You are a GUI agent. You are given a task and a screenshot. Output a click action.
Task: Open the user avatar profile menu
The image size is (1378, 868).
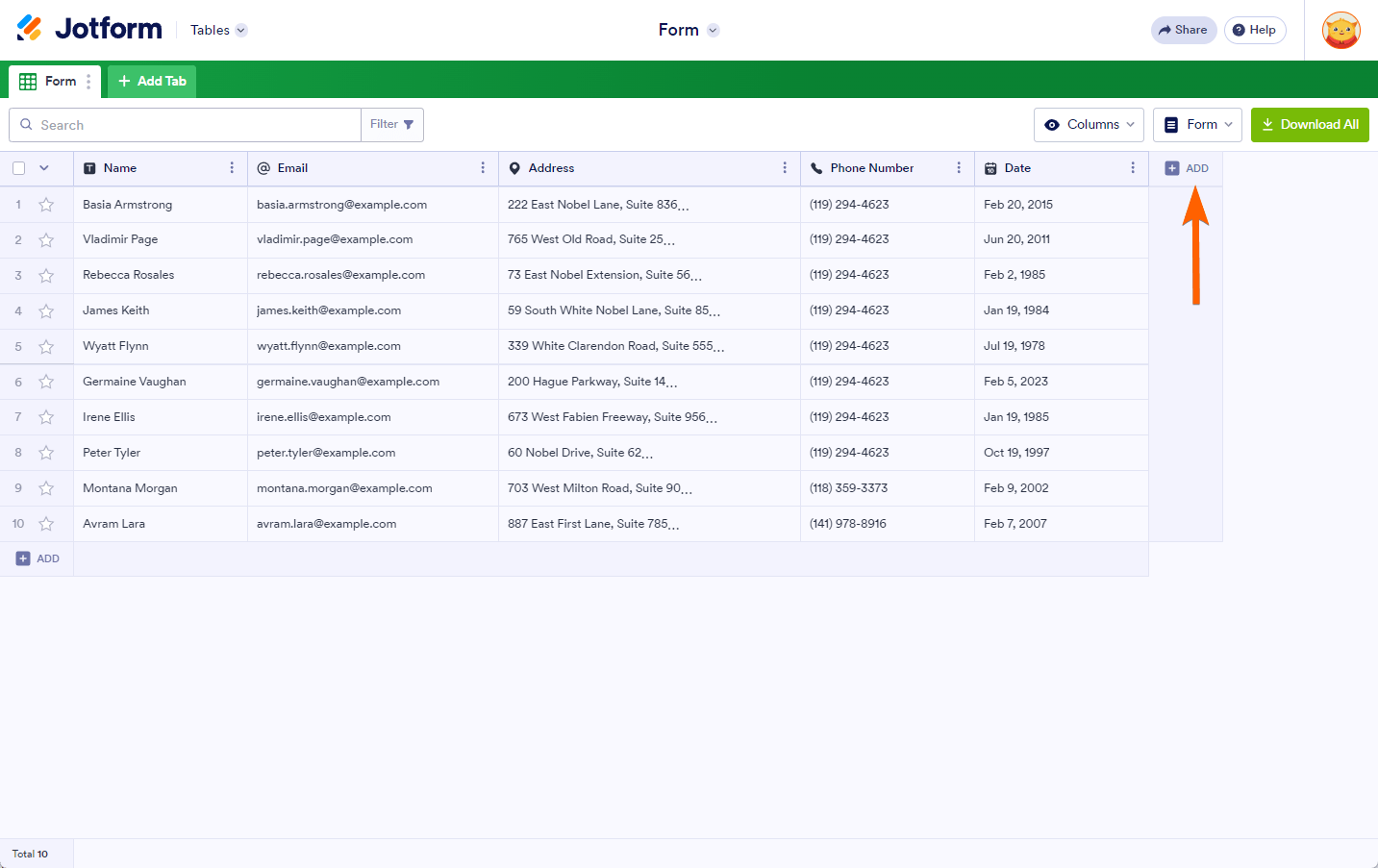tap(1340, 31)
